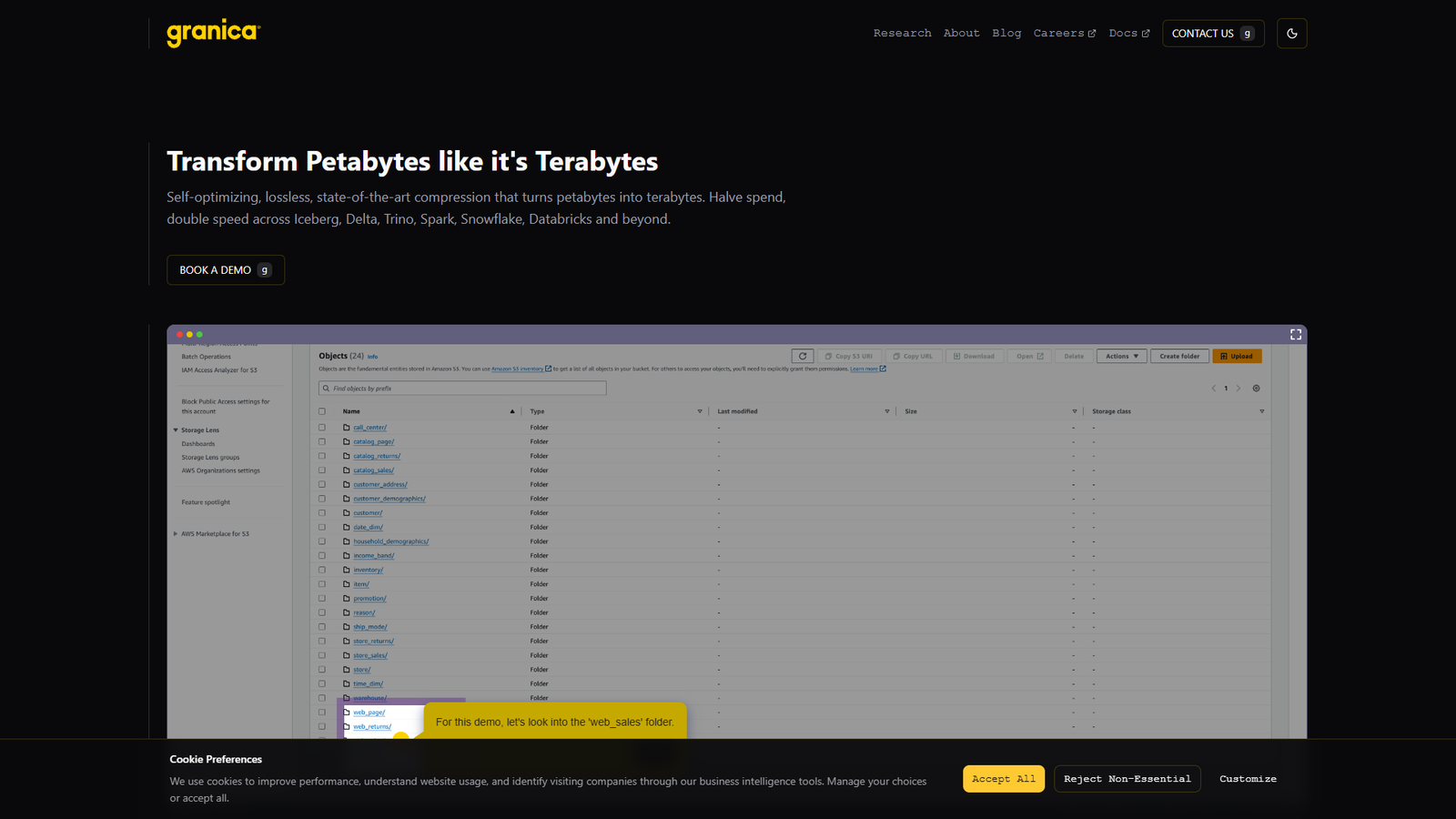Click the refresh icon in Objects toolbar

(803, 357)
